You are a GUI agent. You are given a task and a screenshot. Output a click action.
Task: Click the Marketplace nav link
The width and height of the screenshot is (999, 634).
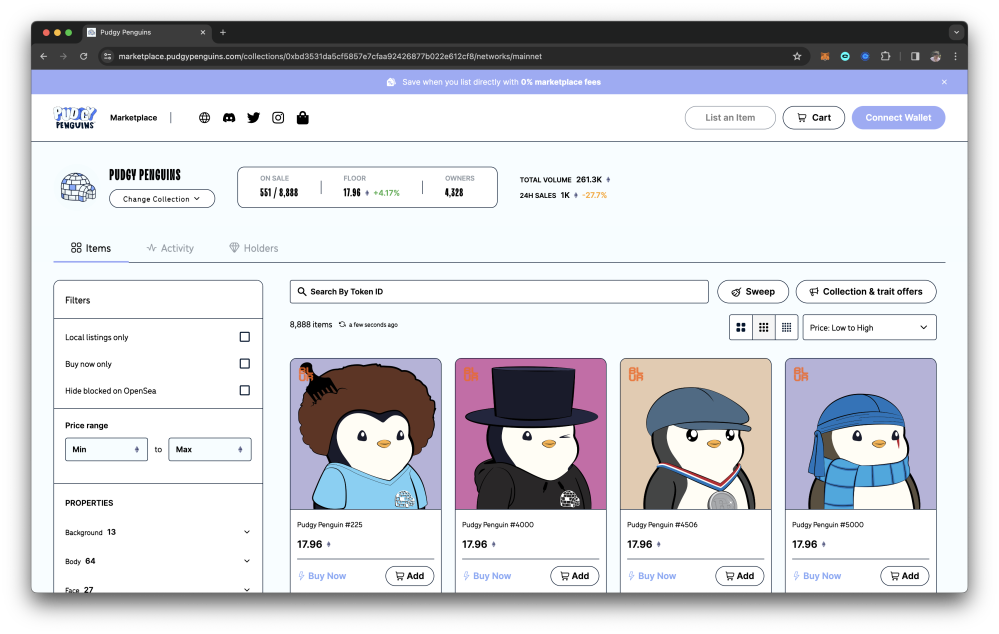[x=133, y=118]
